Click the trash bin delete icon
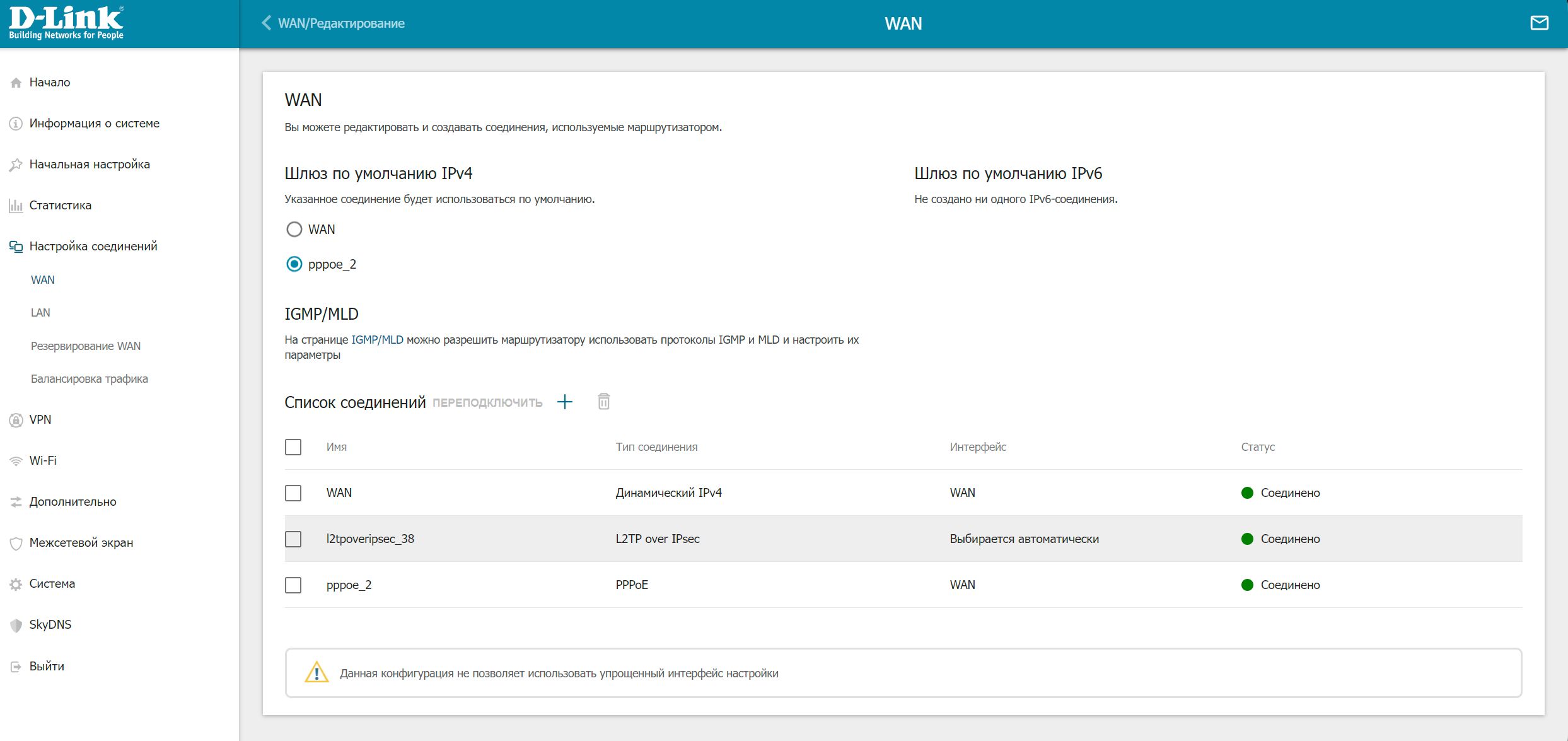This screenshot has width=1568, height=741. (603, 402)
